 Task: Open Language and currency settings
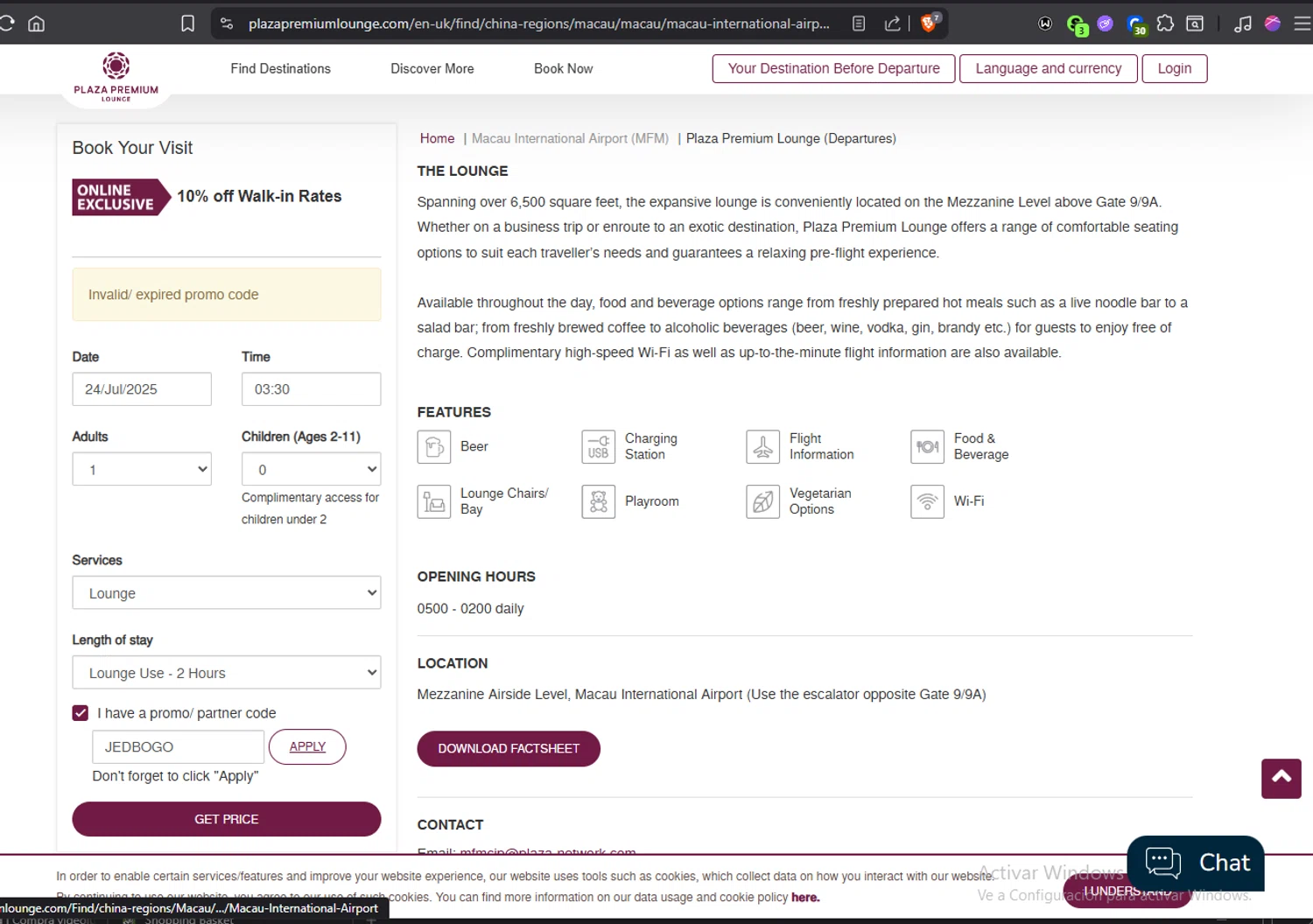[1049, 68]
